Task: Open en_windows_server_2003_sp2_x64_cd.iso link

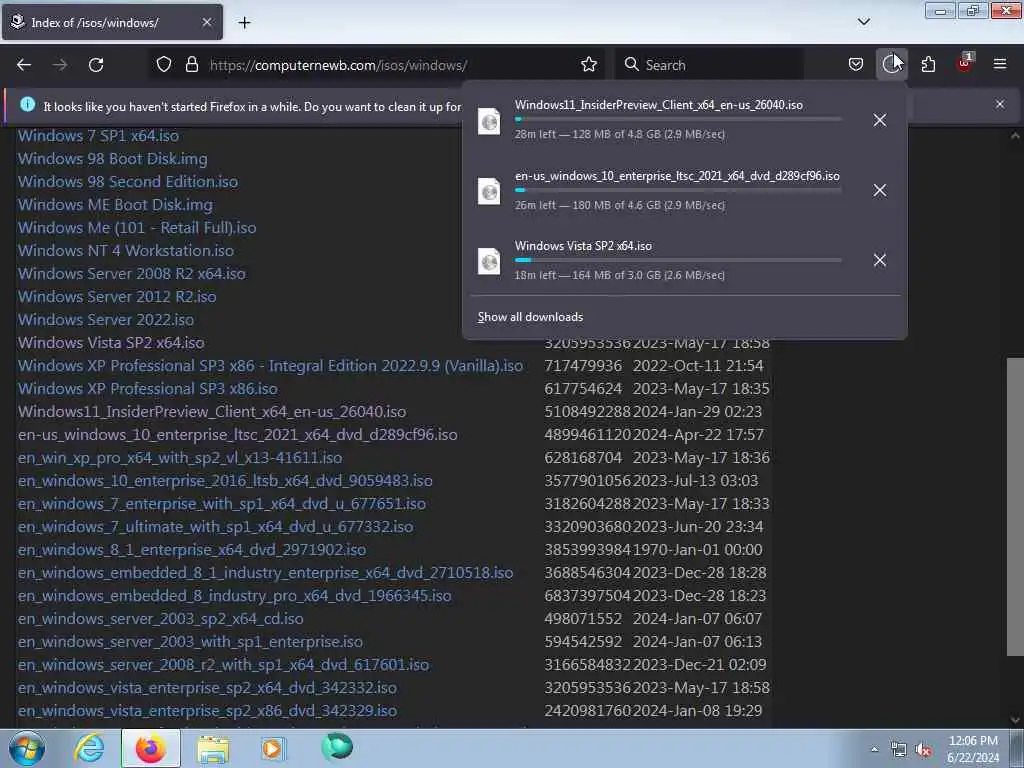Action: (161, 618)
